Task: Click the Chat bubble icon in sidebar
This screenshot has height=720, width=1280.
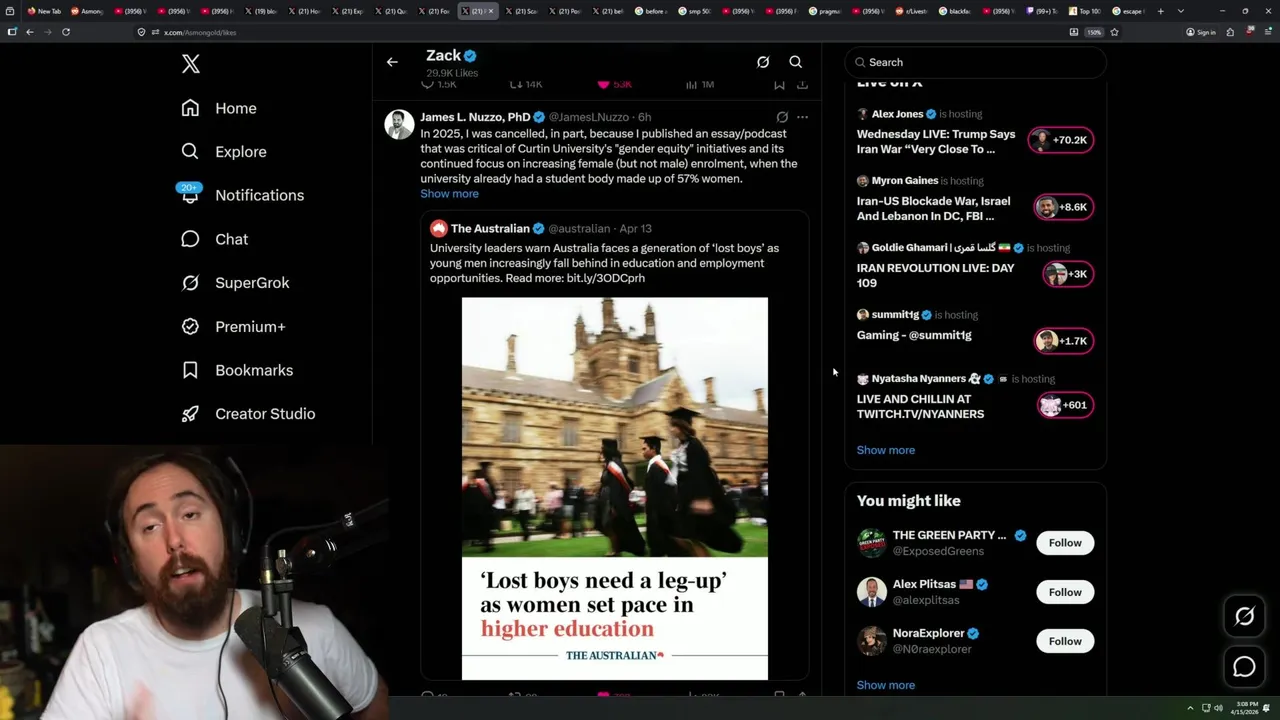Action: click(x=190, y=239)
